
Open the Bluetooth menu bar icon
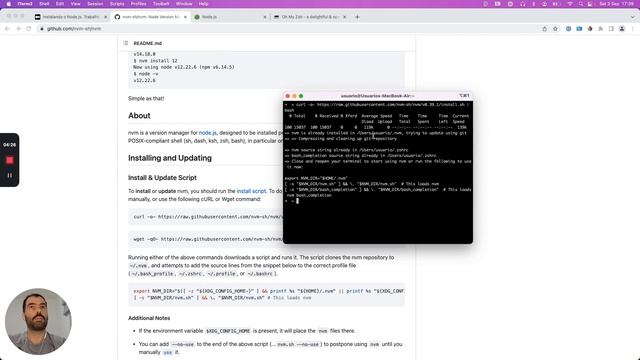(533, 4)
